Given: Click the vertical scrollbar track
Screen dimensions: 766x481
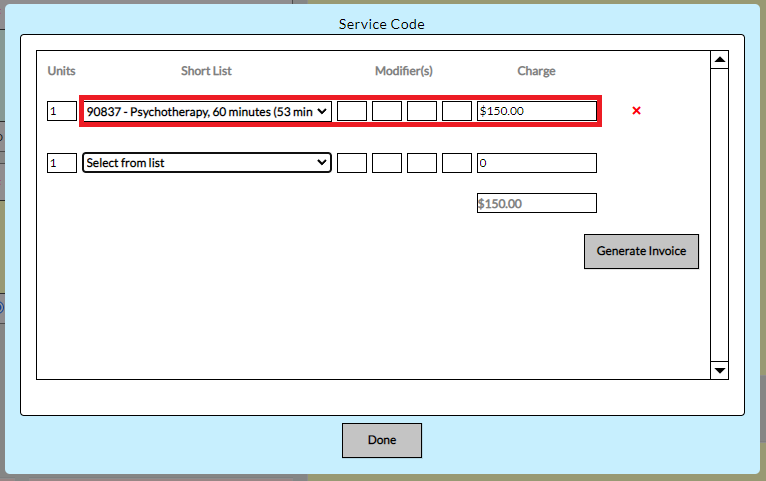Looking at the screenshot, I should pyautogui.click(x=718, y=215).
